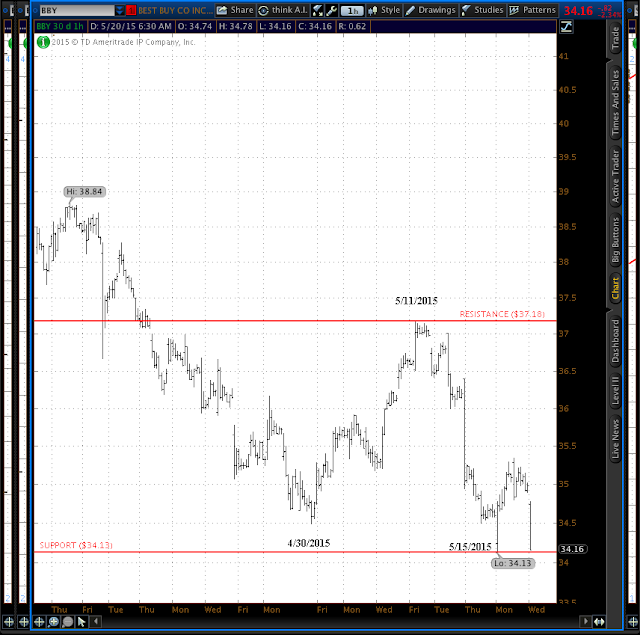
Task: Change the 1h timeframe button
Action: click(x=352, y=11)
